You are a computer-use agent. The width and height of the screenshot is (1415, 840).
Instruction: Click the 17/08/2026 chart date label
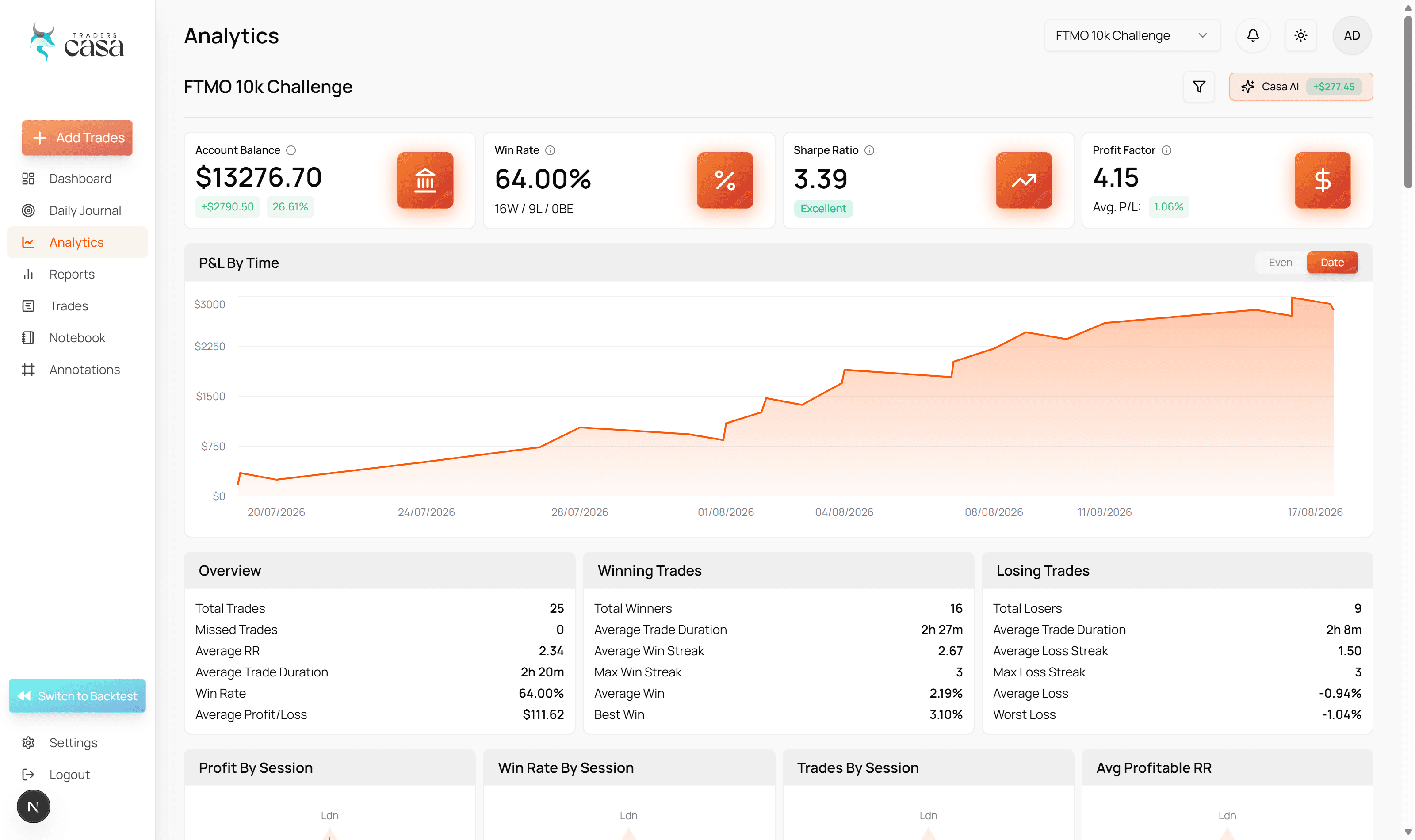point(1315,512)
